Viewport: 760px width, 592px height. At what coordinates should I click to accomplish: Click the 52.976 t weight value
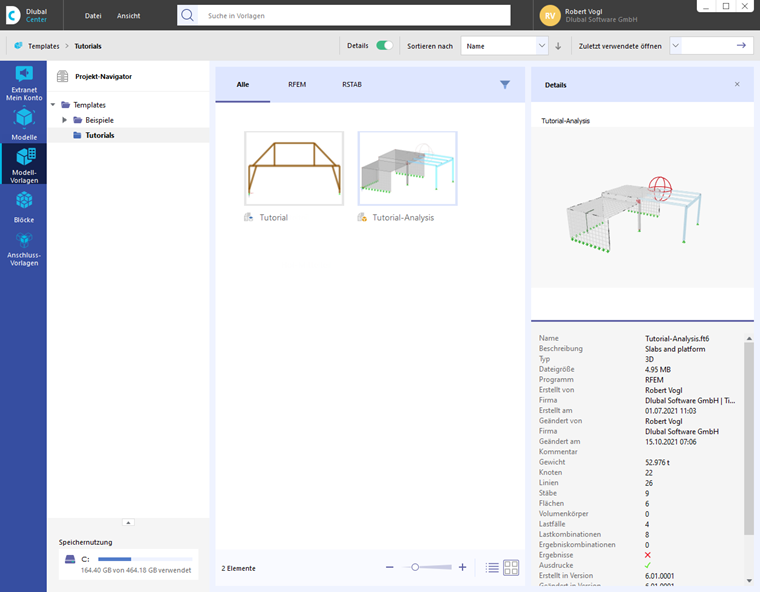pyautogui.click(x=657, y=462)
